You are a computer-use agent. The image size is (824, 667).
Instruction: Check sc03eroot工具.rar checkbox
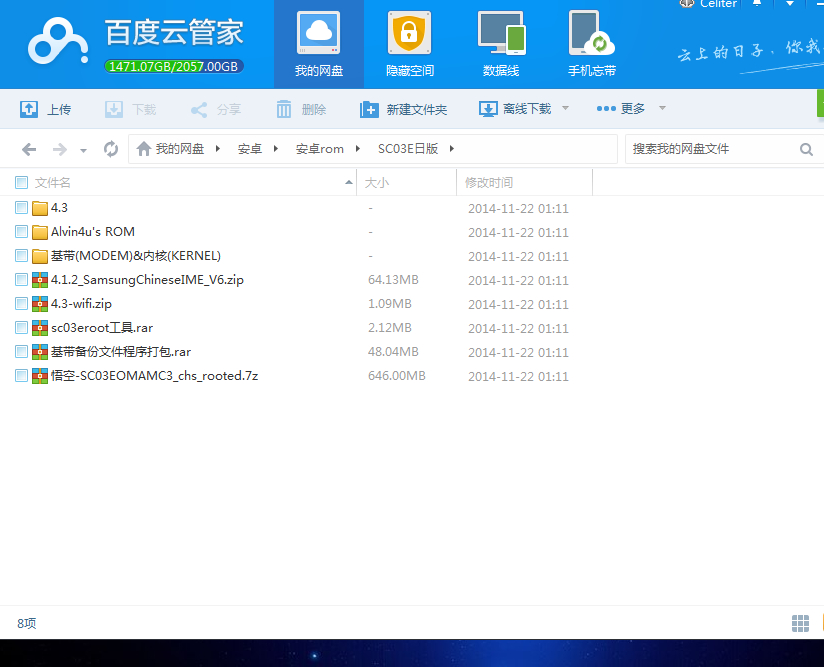(22, 328)
